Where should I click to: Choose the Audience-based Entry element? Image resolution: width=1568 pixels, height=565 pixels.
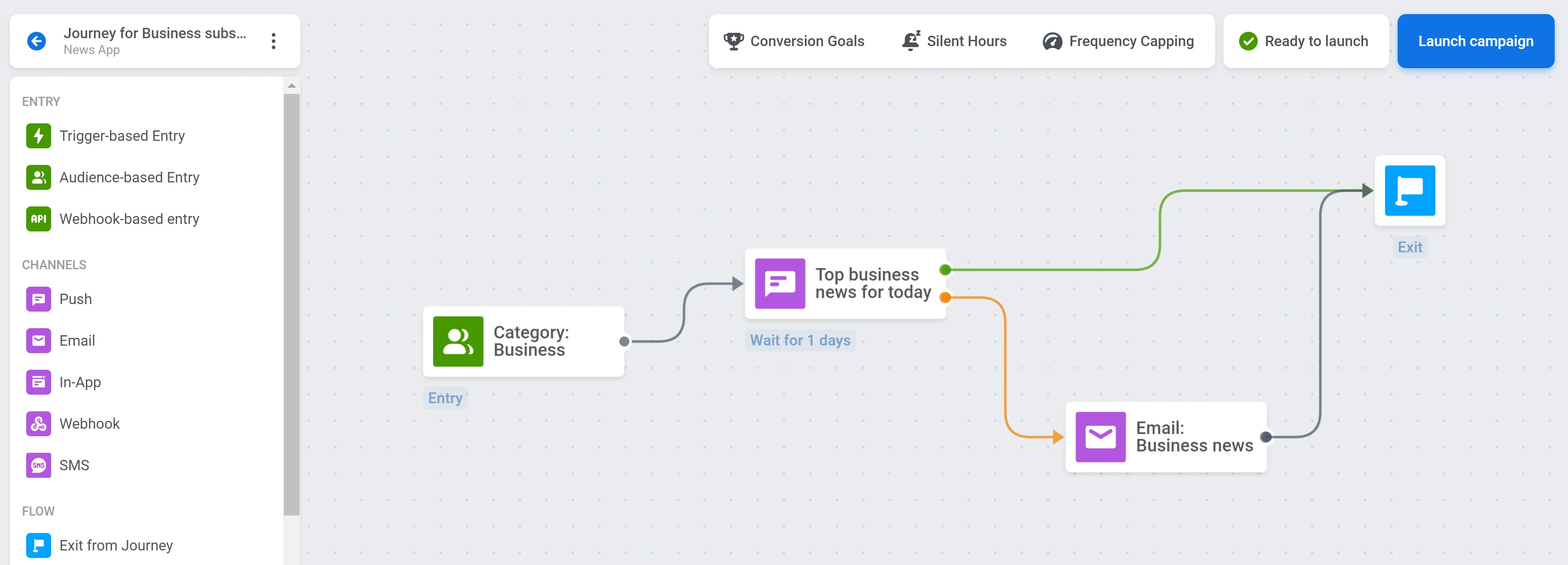point(113,177)
